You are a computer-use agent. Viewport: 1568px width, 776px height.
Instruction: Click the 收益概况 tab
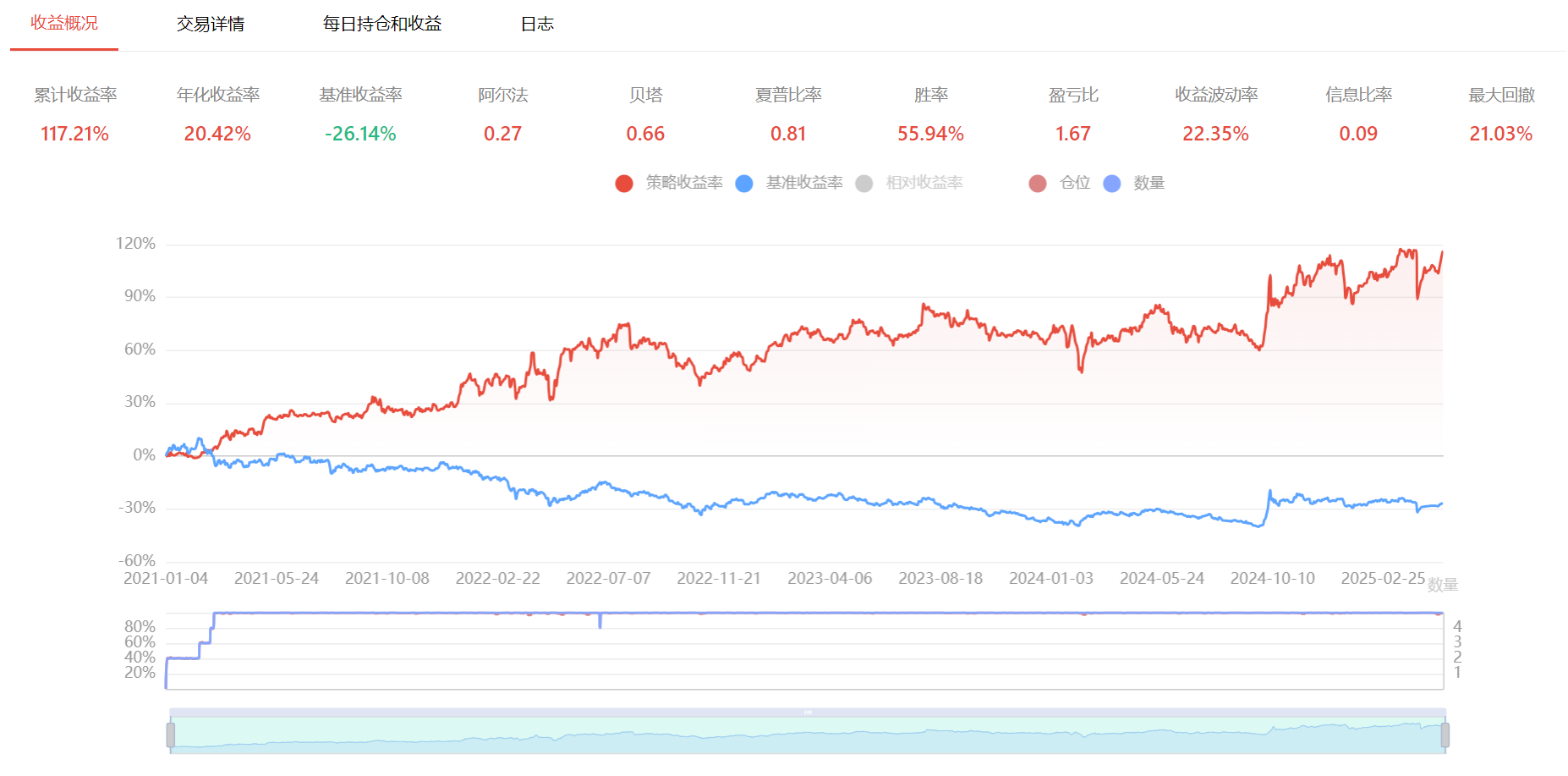point(64,24)
